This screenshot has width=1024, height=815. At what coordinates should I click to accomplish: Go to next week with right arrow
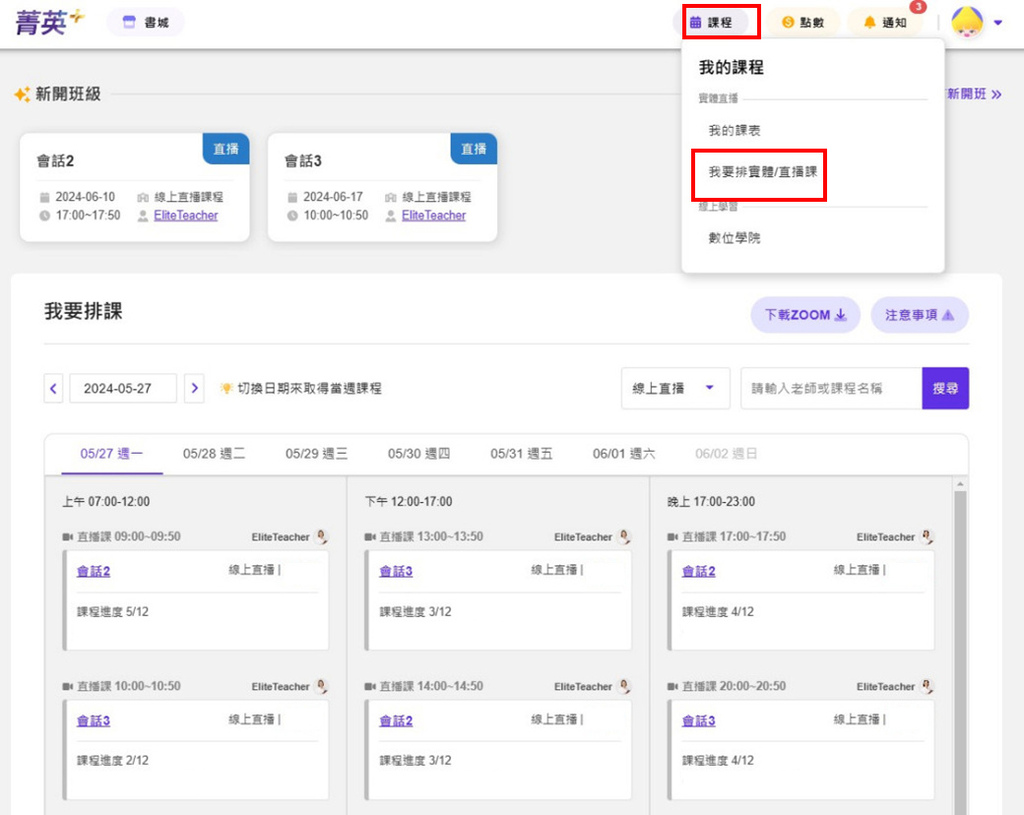(195, 388)
